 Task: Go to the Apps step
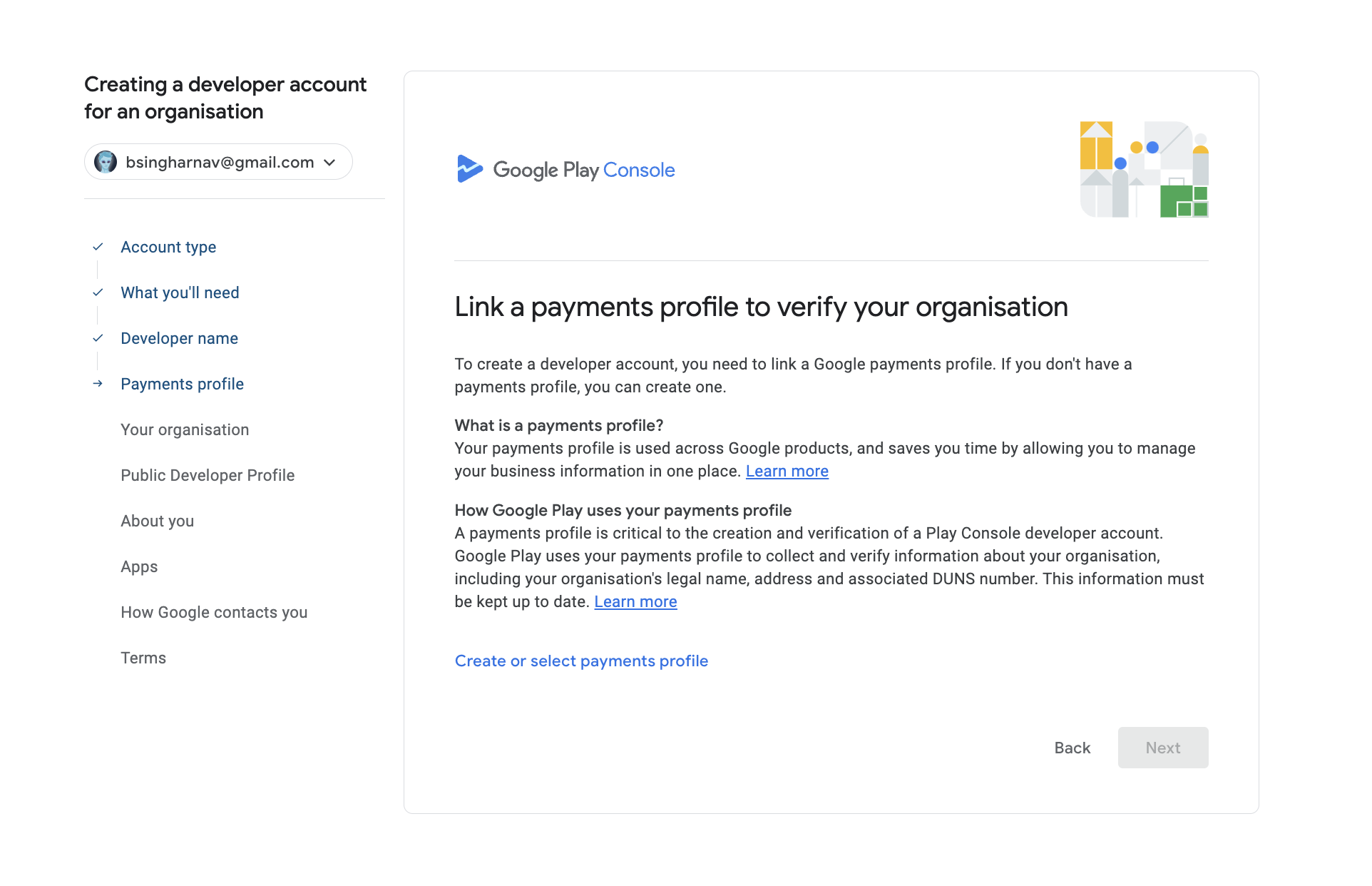[139, 566]
